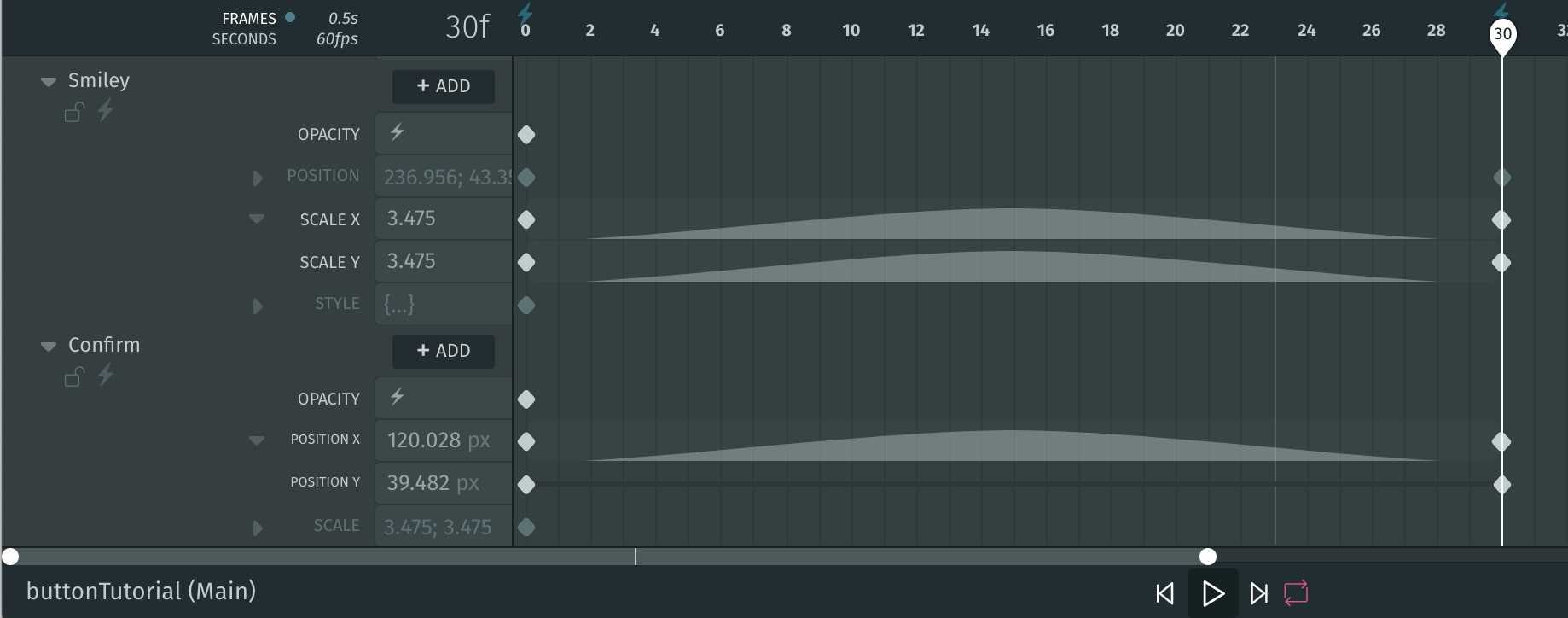Expand the Confirm SCALE property
The height and width of the screenshot is (618, 1568).
[x=258, y=528]
